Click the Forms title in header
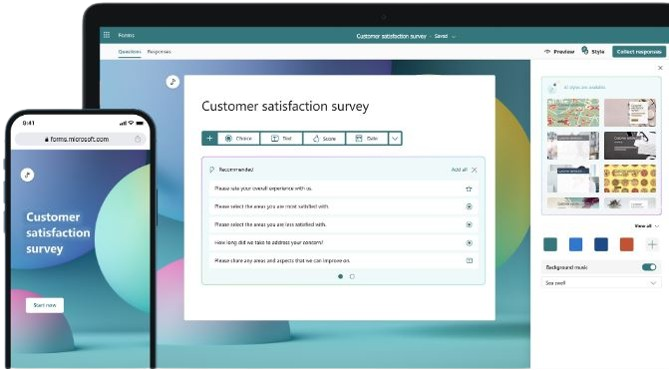 coord(126,35)
